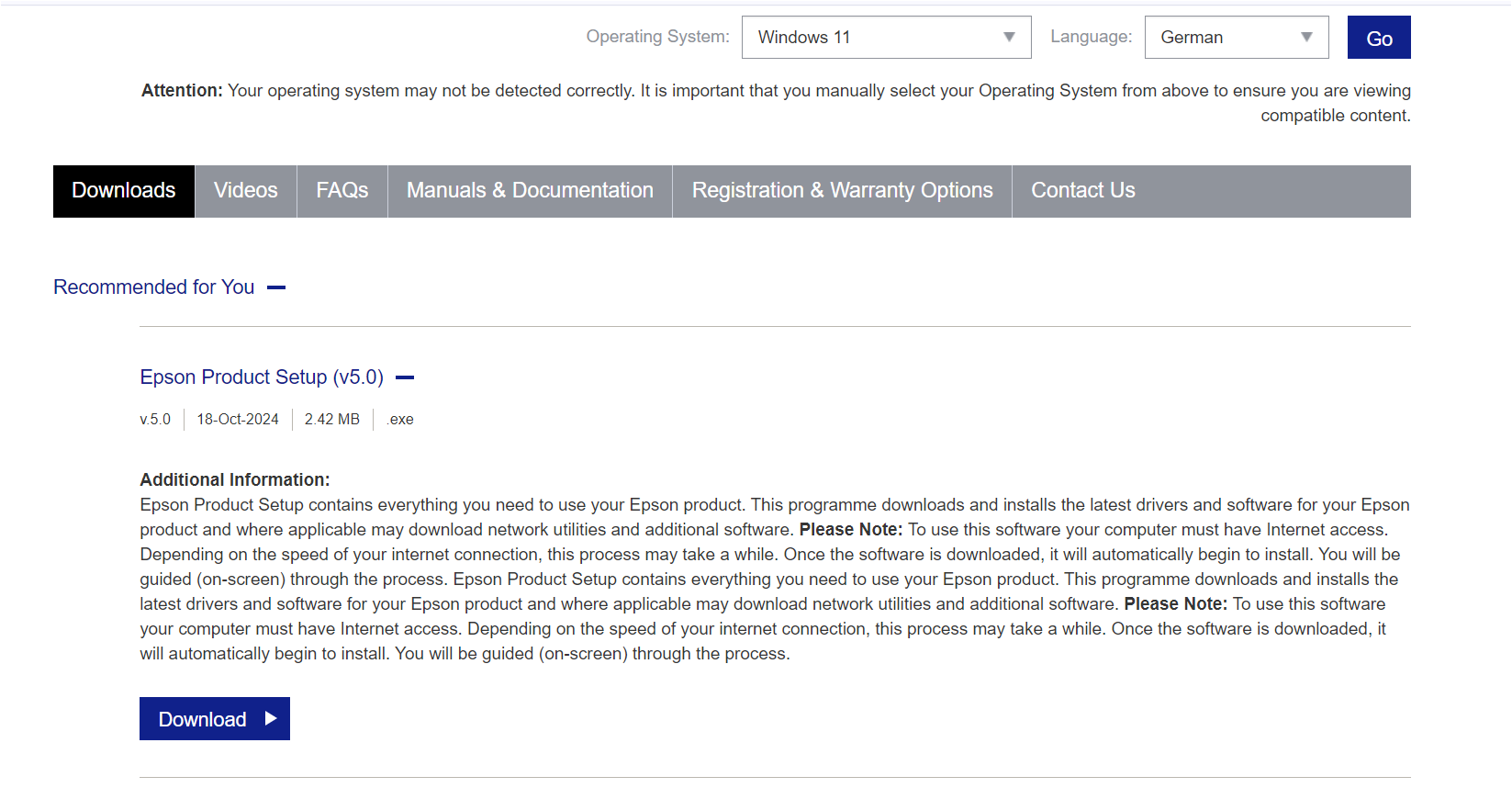The width and height of the screenshot is (1512, 799).
Task: Select the Downloads tab
Action: point(124,191)
